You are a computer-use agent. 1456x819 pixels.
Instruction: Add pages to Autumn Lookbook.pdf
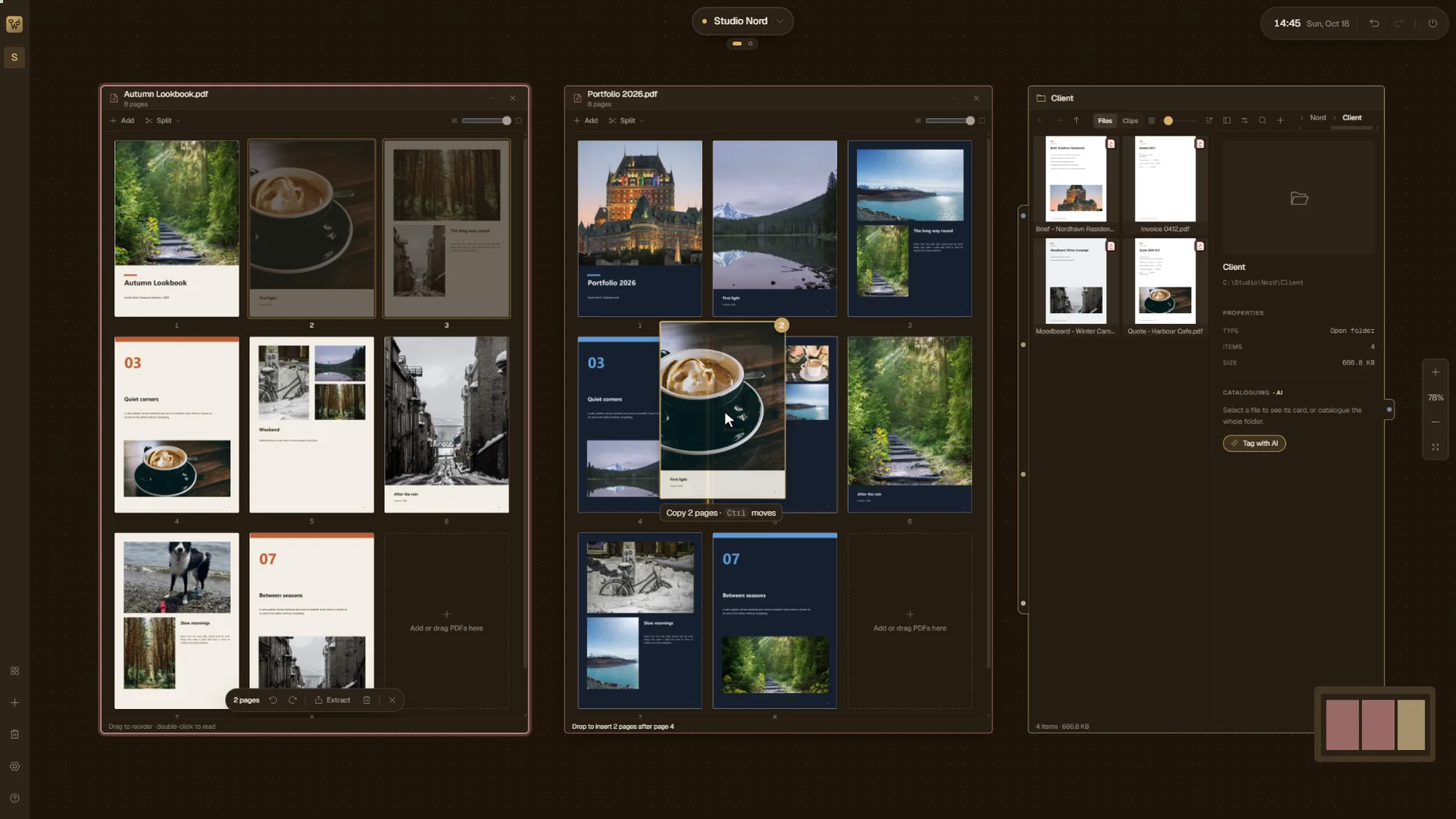tap(122, 121)
